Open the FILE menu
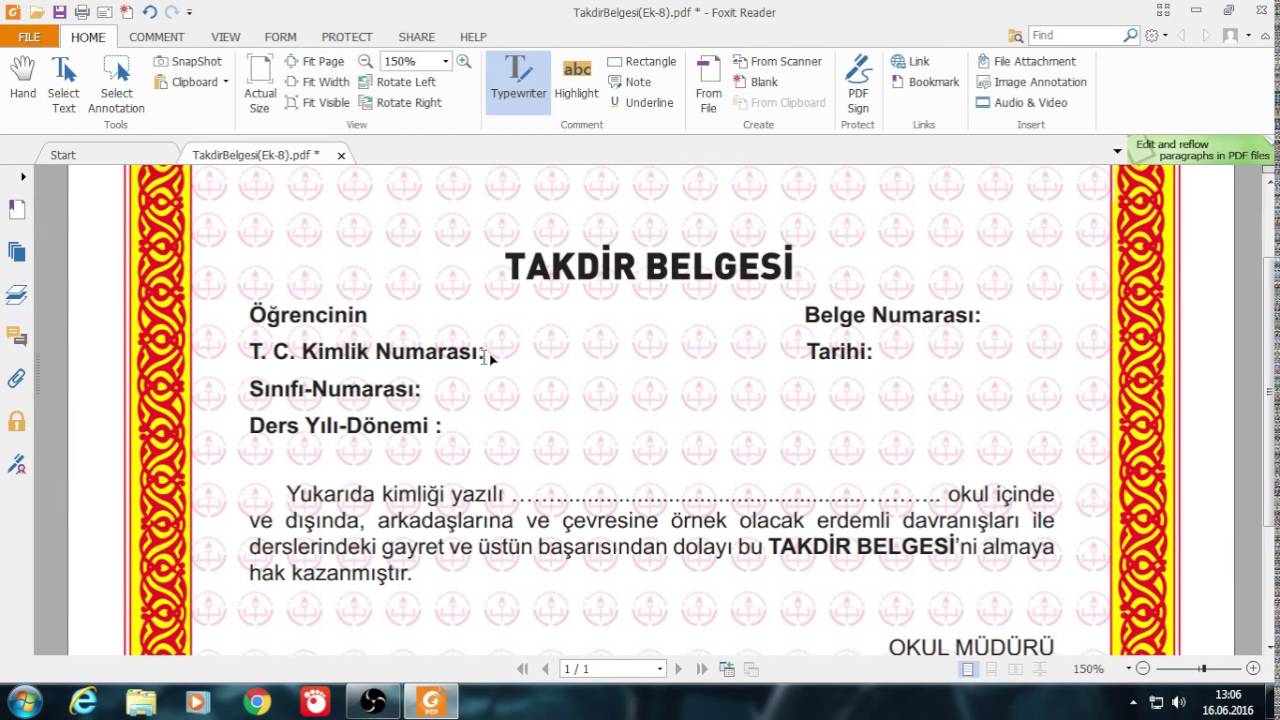 pos(29,37)
